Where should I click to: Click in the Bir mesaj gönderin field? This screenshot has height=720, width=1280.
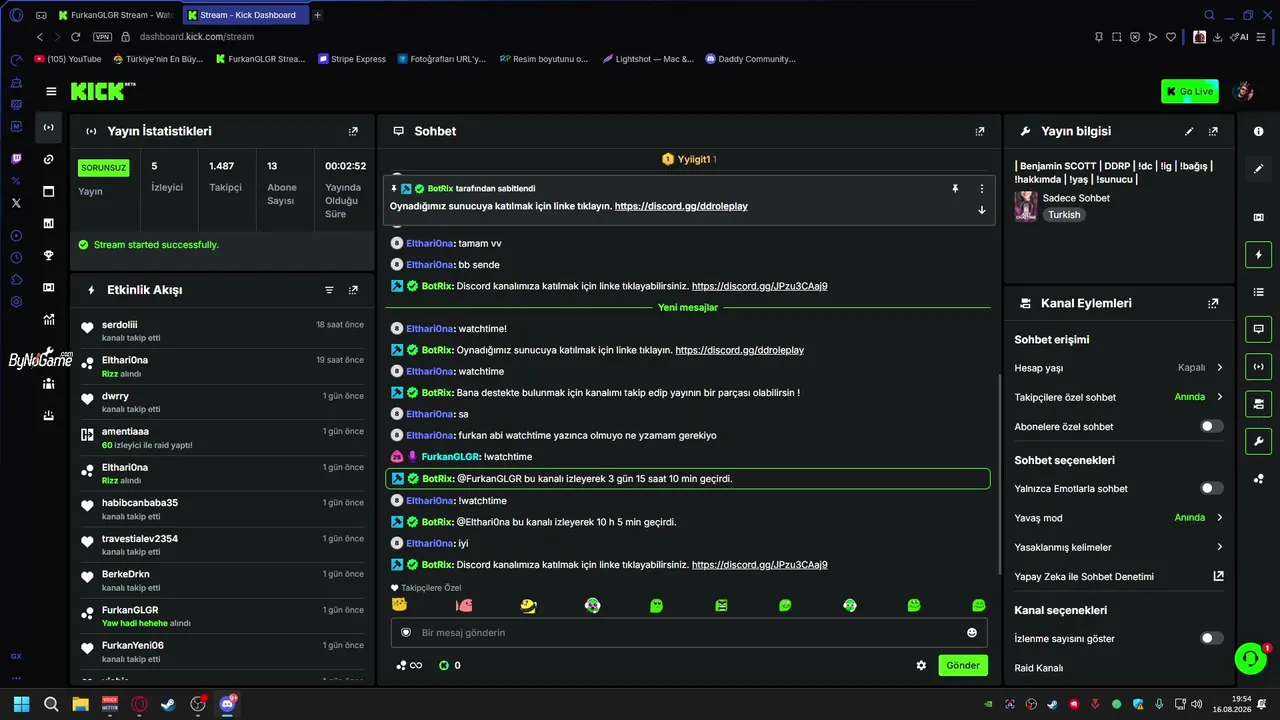(x=690, y=632)
